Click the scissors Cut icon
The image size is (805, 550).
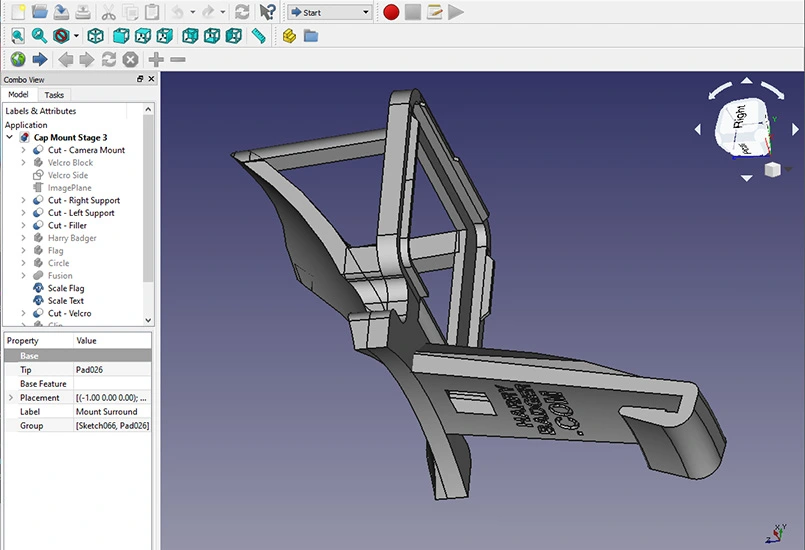pos(108,12)
